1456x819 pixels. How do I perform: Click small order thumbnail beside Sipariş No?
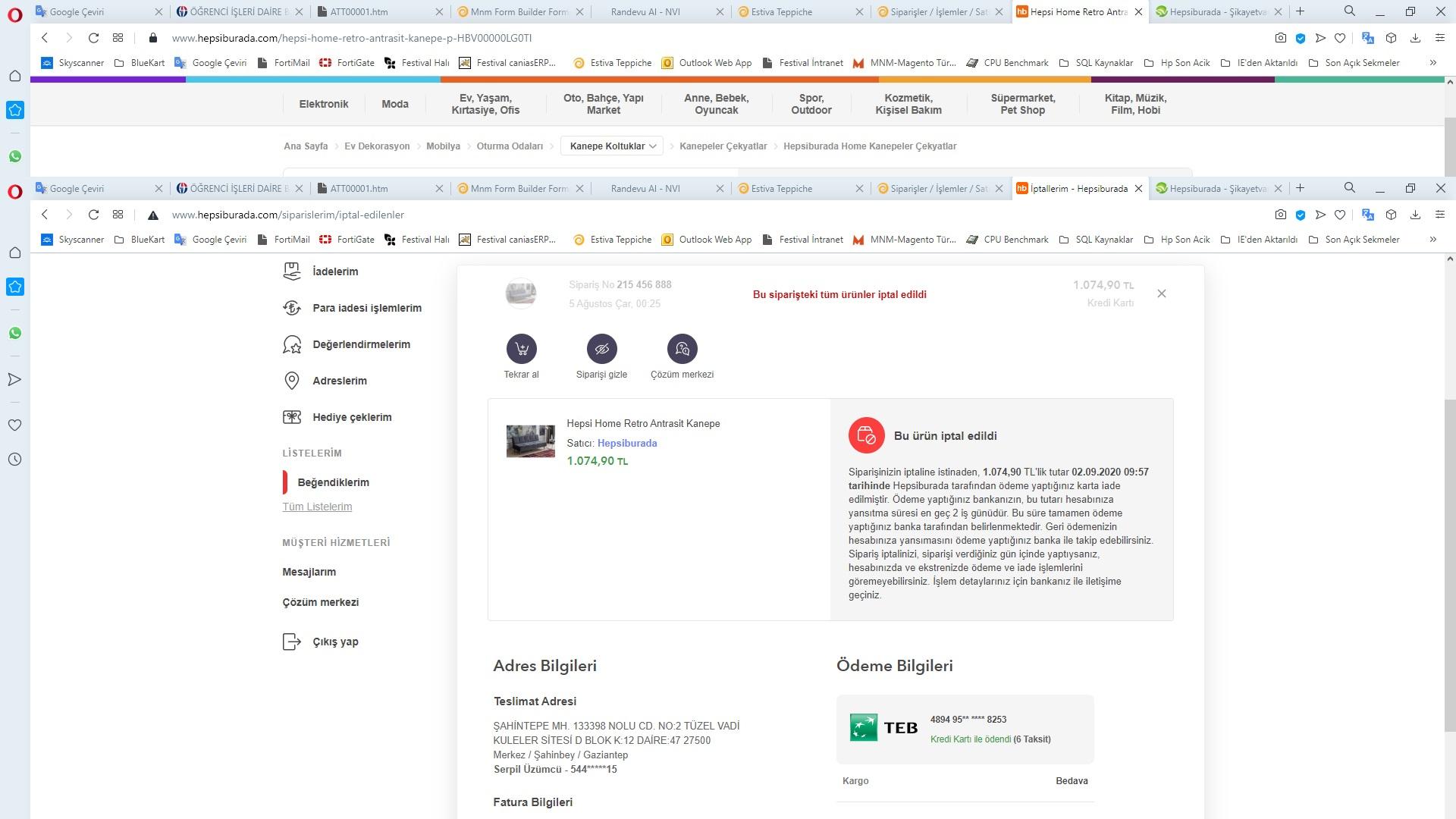click(x=521, y=293)
